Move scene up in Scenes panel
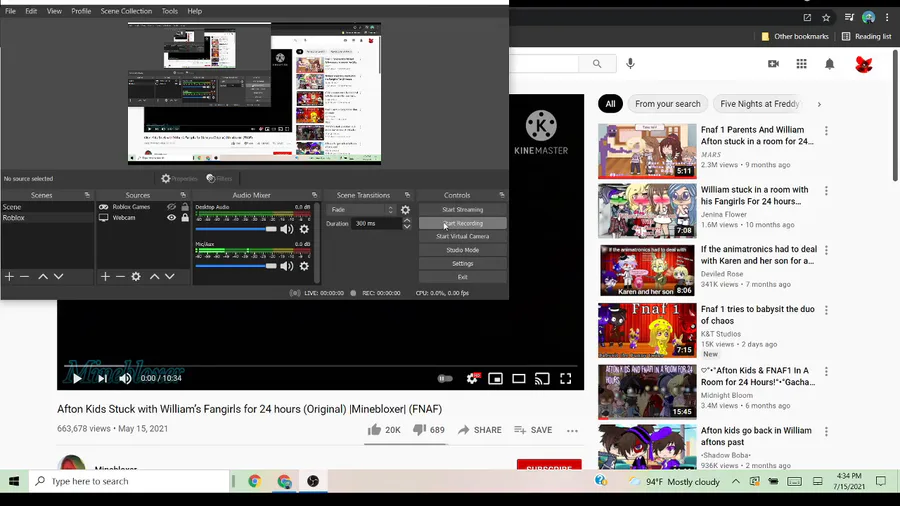The width and height of the screenshot is (900, 506). [x=43, y=277]
